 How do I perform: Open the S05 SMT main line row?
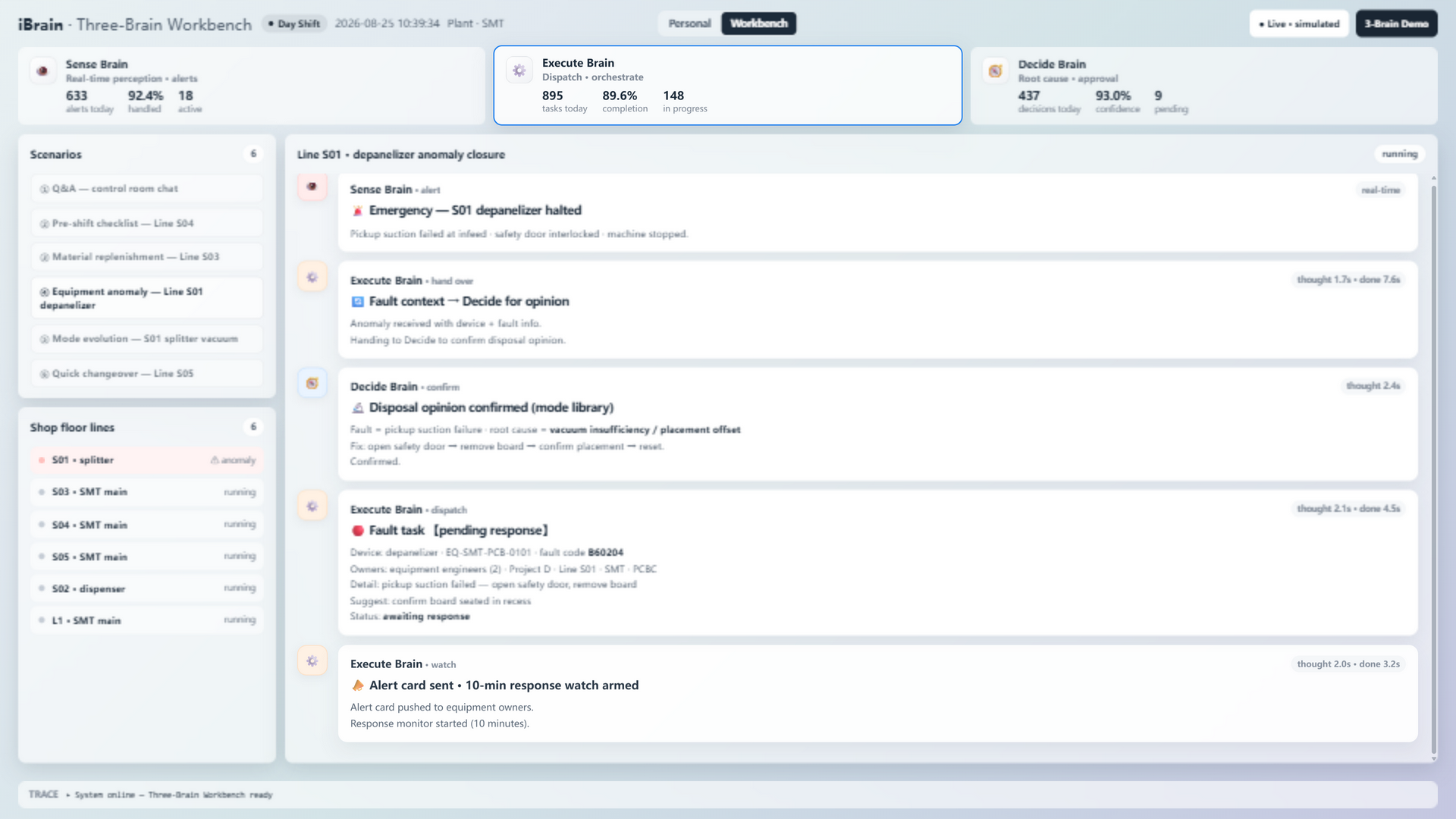pos(147,557)
